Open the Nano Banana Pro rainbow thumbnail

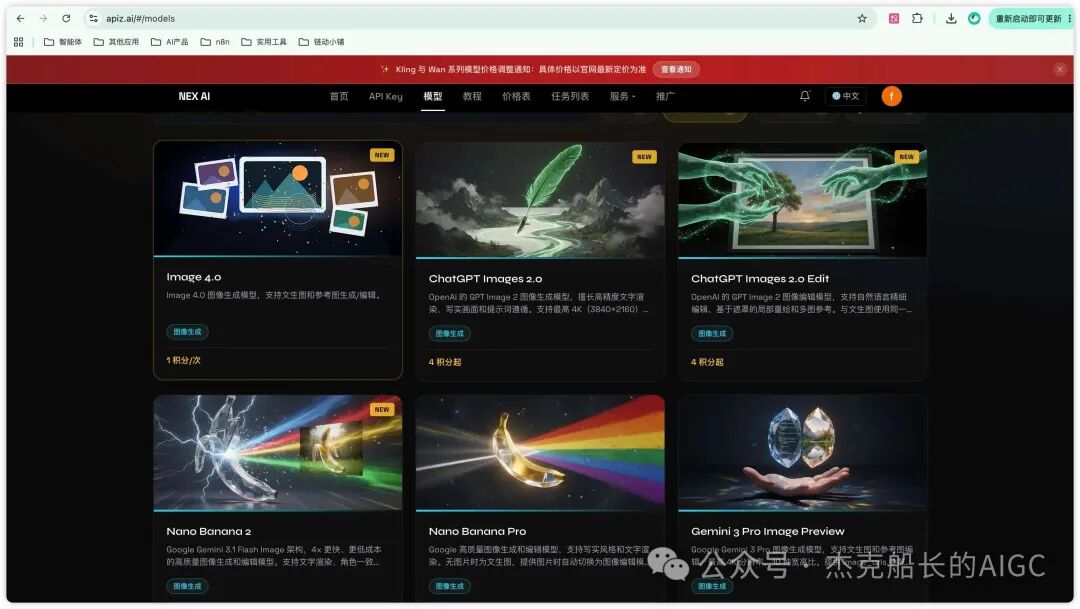click(x=540, y=453)
